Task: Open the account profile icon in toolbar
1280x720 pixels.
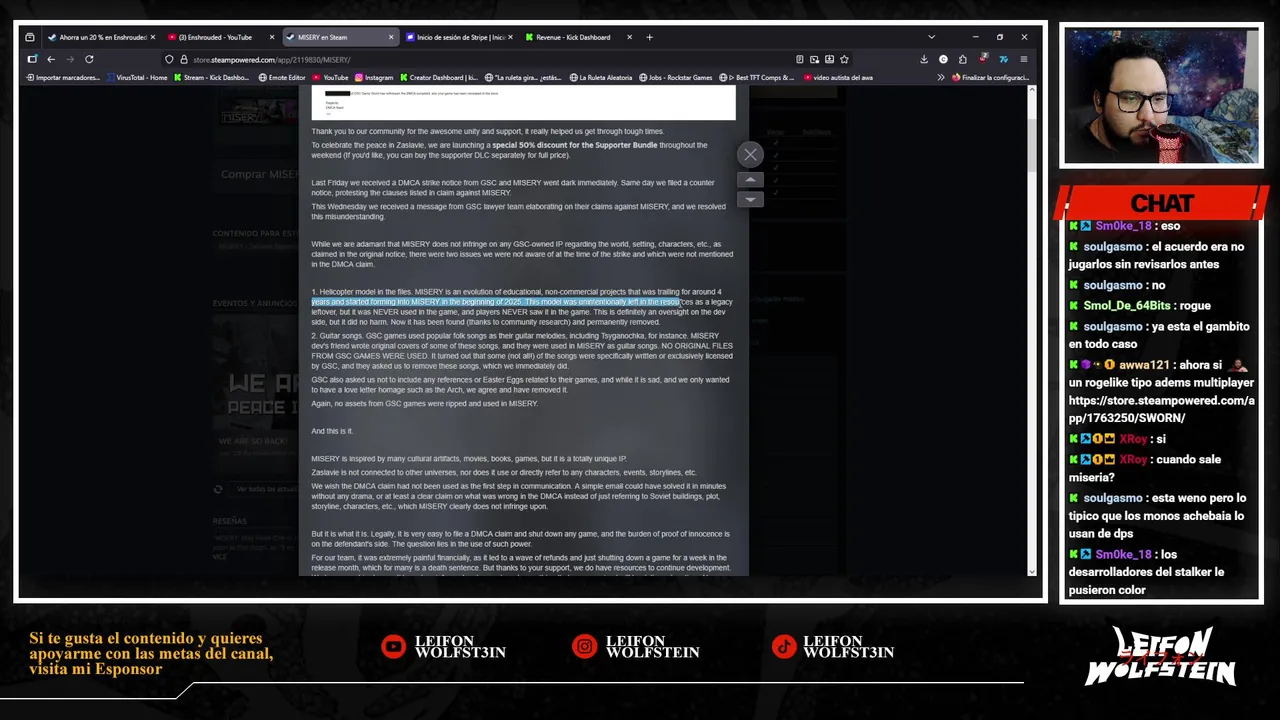Action: pyautogui.click(x=943, y=59)
